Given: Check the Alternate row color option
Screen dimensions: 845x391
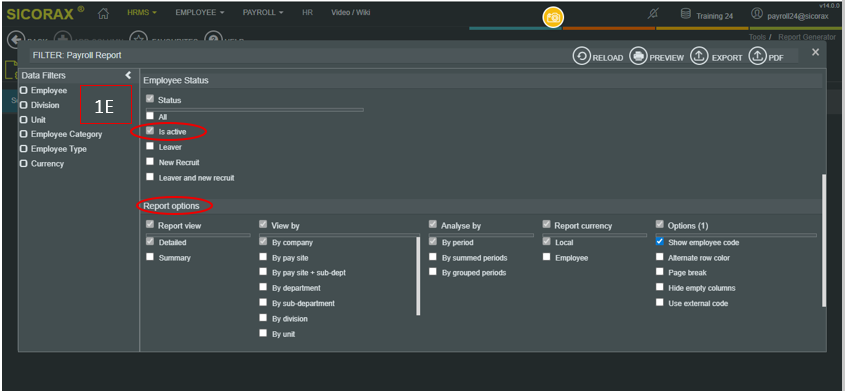Looking at the screenshot, I should [x=660, y=257].
